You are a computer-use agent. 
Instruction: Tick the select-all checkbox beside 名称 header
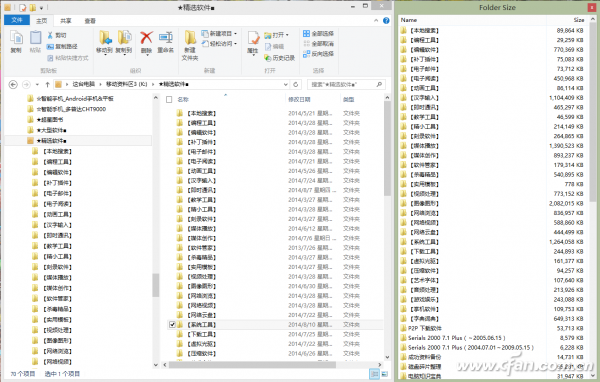169,100
